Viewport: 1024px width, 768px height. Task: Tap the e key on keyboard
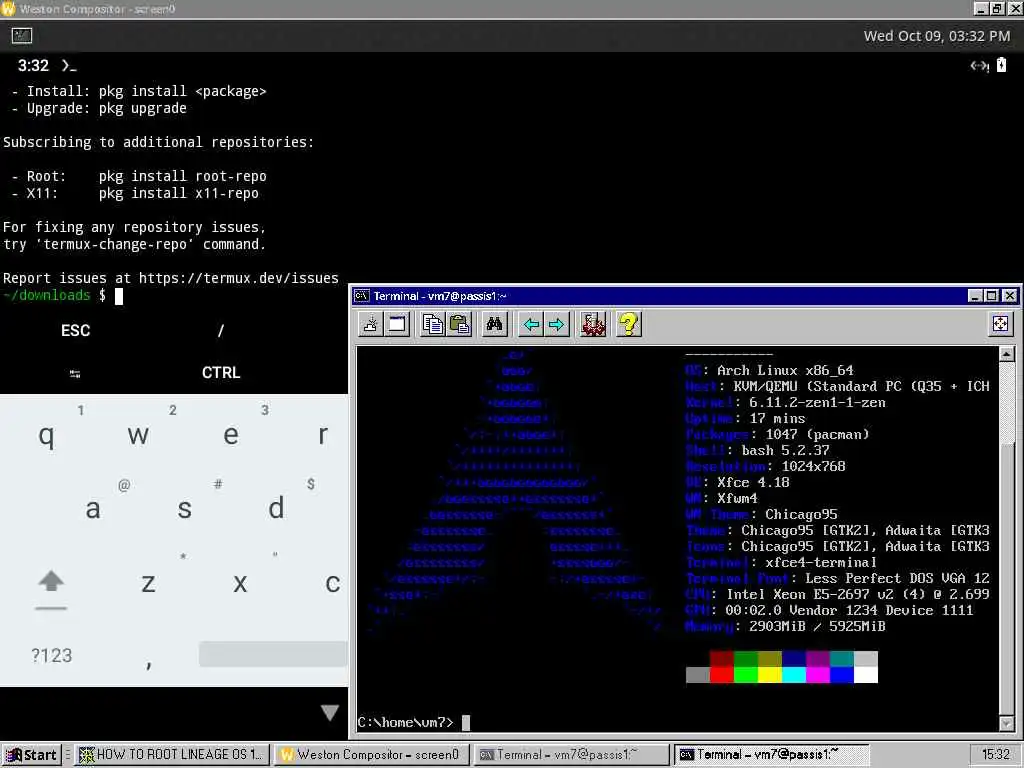231,435
